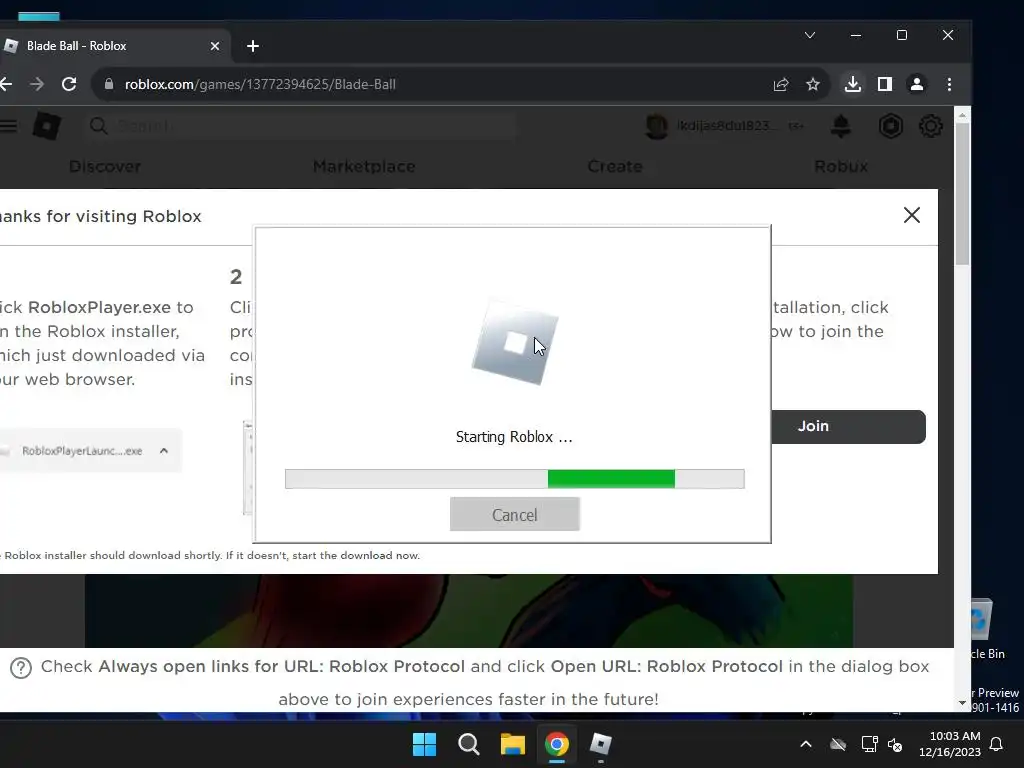The height and width of the screenshot is (768, 1024).
Task: Open File Explorer from taskbar
Action: pyautogui.click(x=513, y=744)
